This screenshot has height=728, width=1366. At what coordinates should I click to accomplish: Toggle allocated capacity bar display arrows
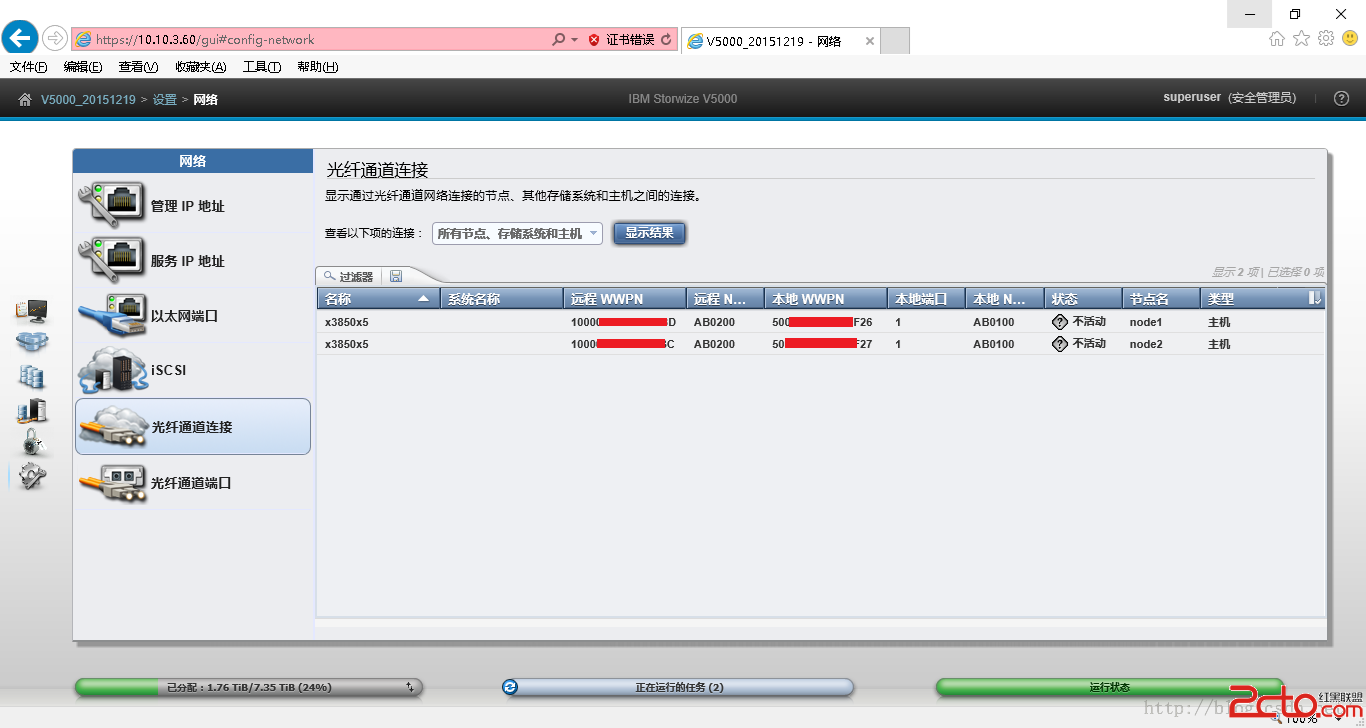click(410, 687)
